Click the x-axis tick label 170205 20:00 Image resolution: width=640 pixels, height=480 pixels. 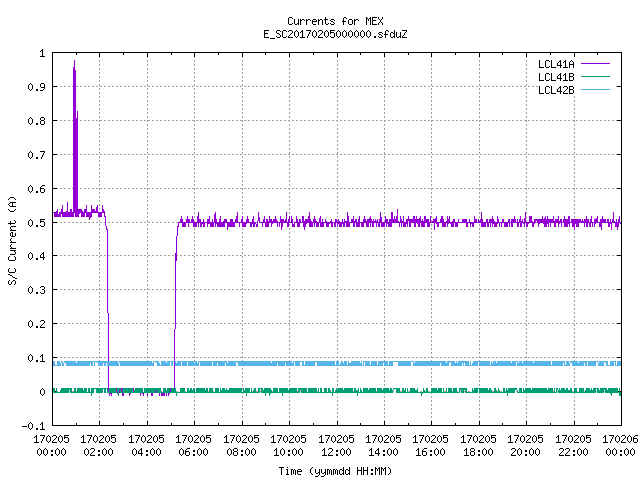pyautogui.click(x=525, y=446)
